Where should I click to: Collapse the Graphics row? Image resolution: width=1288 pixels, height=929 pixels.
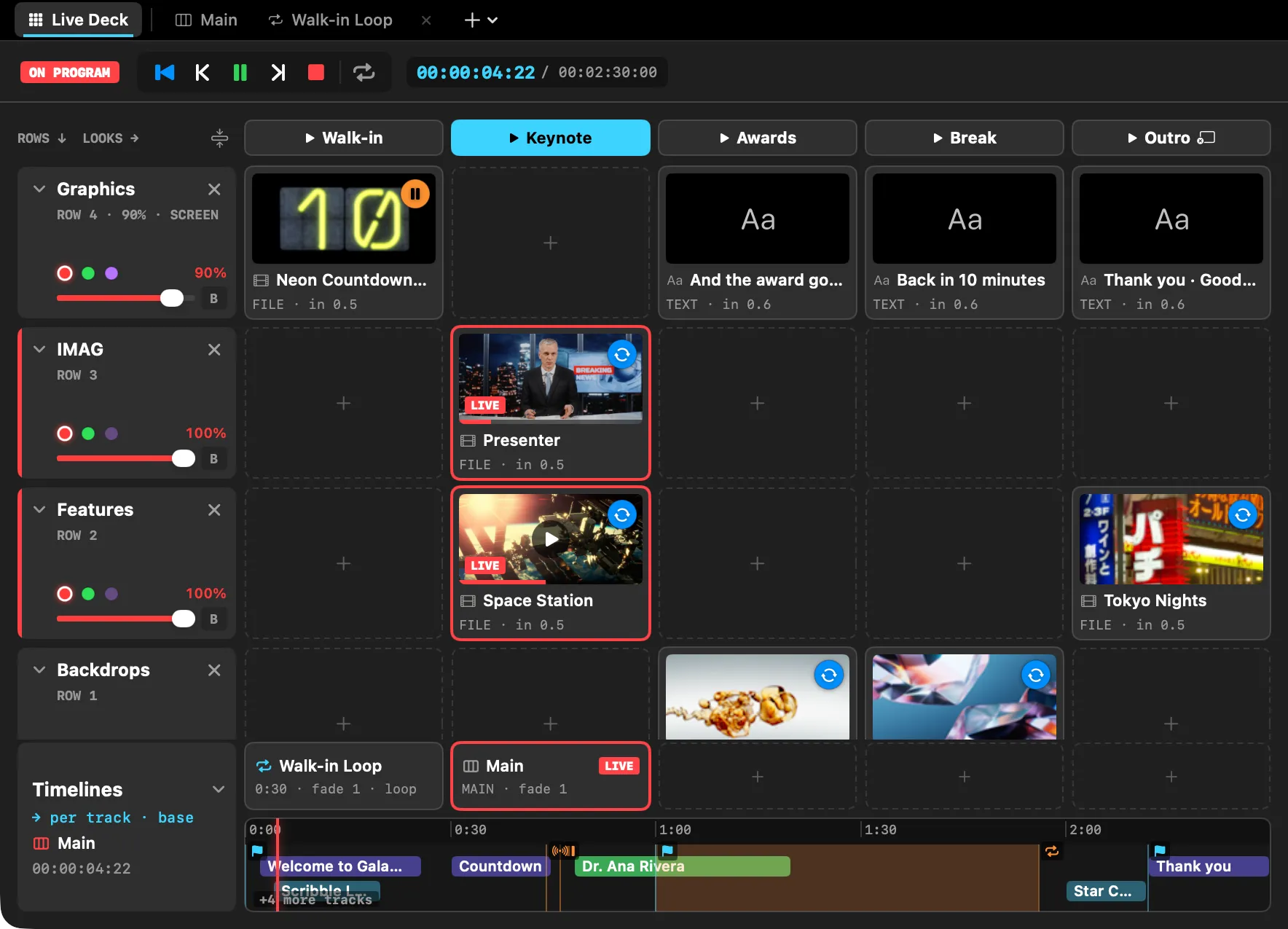pos(39,189)
